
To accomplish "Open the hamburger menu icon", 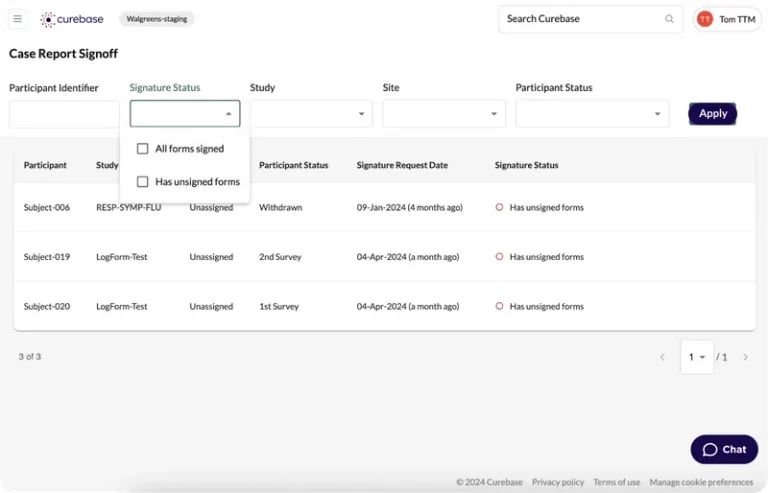I will [x=17, y=19].
